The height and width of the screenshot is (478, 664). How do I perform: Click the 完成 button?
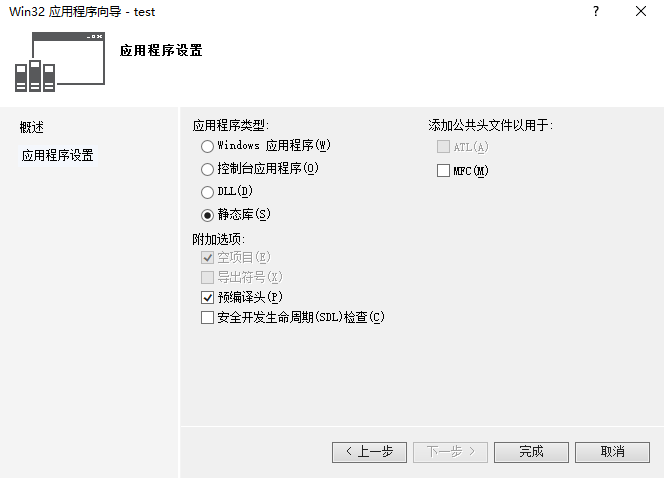[x=531, y=452]
